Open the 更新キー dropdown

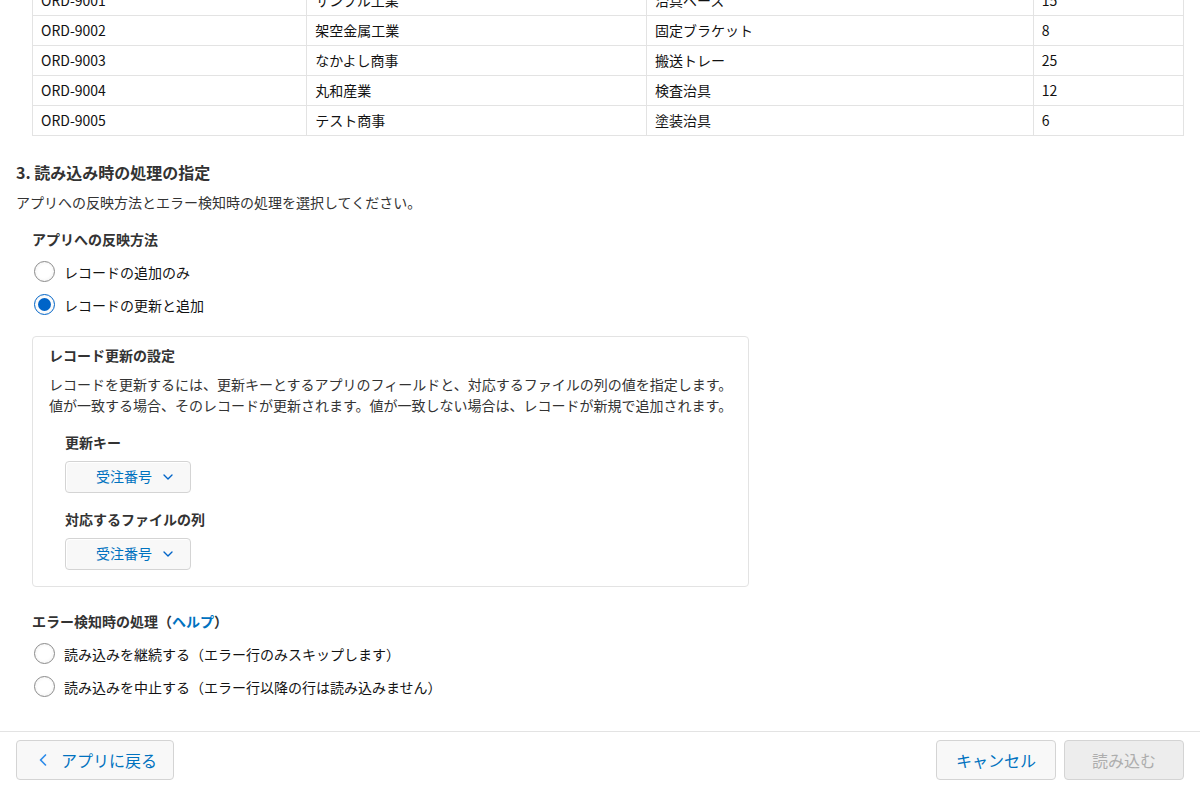point(128,477)
